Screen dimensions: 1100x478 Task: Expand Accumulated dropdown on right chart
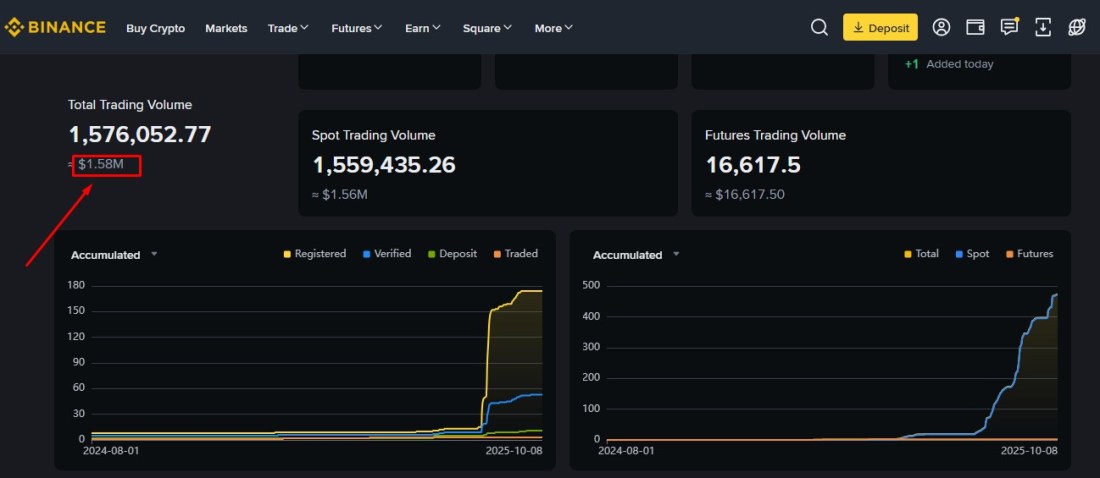click(x=636, y=255)
